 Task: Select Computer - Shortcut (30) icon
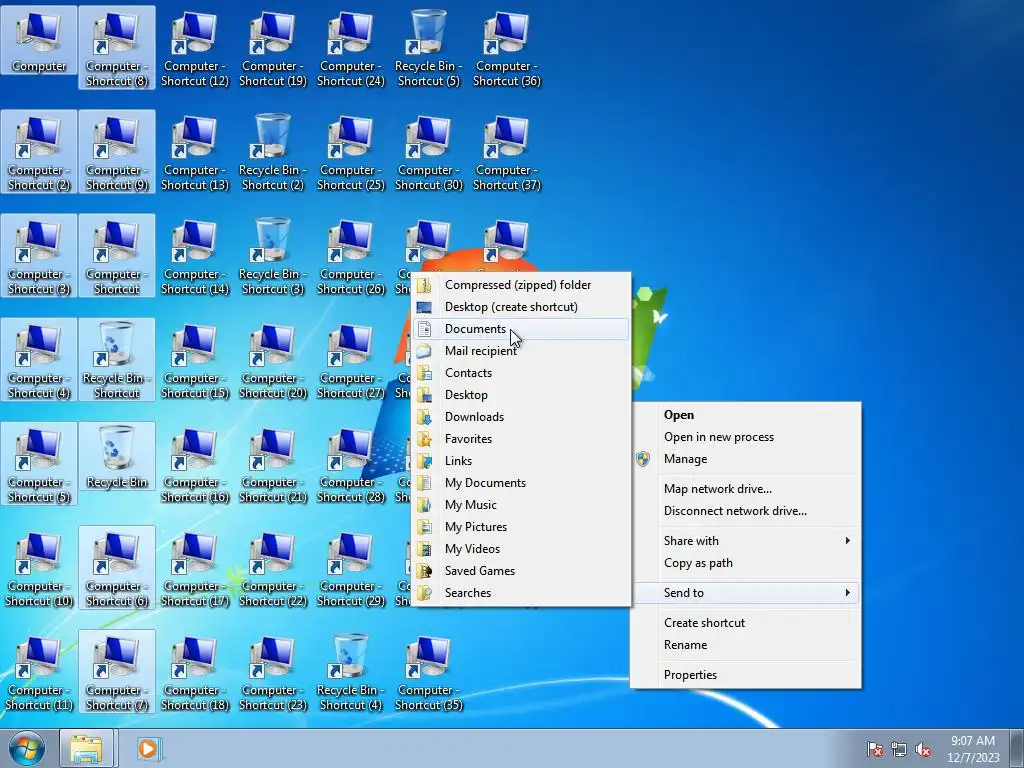(x=428, y=152)
